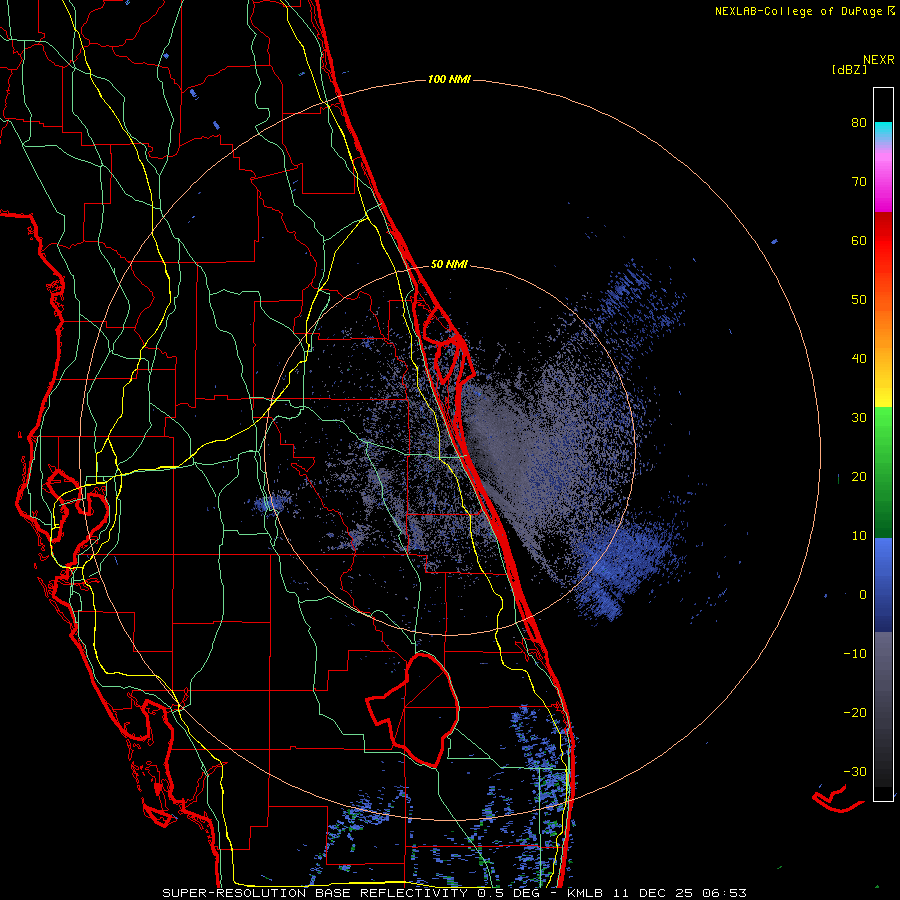
Task: Click the gray band of the color bar
Action: pos(883,709)
